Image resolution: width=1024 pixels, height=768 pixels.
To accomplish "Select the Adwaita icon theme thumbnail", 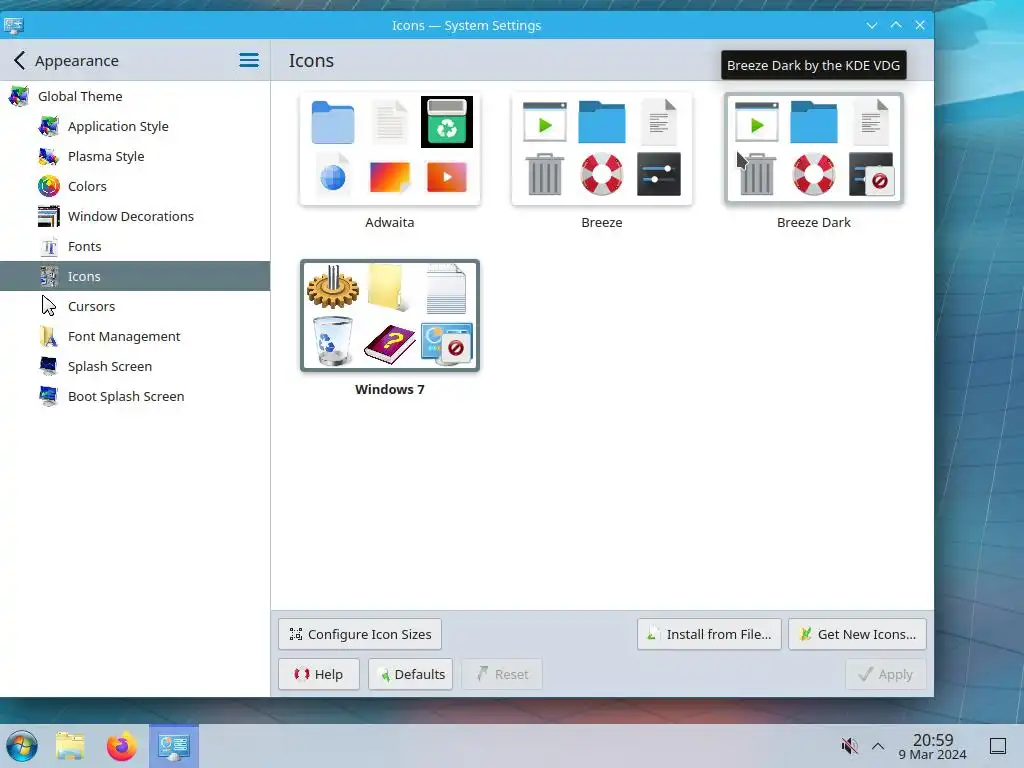I will [390, 149].
